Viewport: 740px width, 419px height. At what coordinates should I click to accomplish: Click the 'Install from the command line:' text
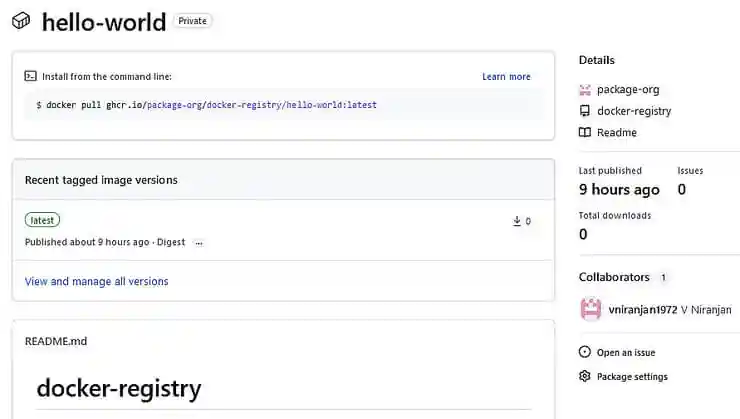pyautogui.click(x=107, y=76)
